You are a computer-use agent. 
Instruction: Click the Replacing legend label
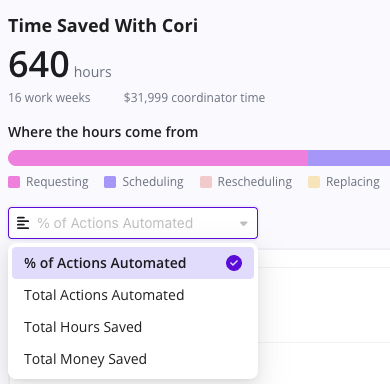[x=353, y=182]
